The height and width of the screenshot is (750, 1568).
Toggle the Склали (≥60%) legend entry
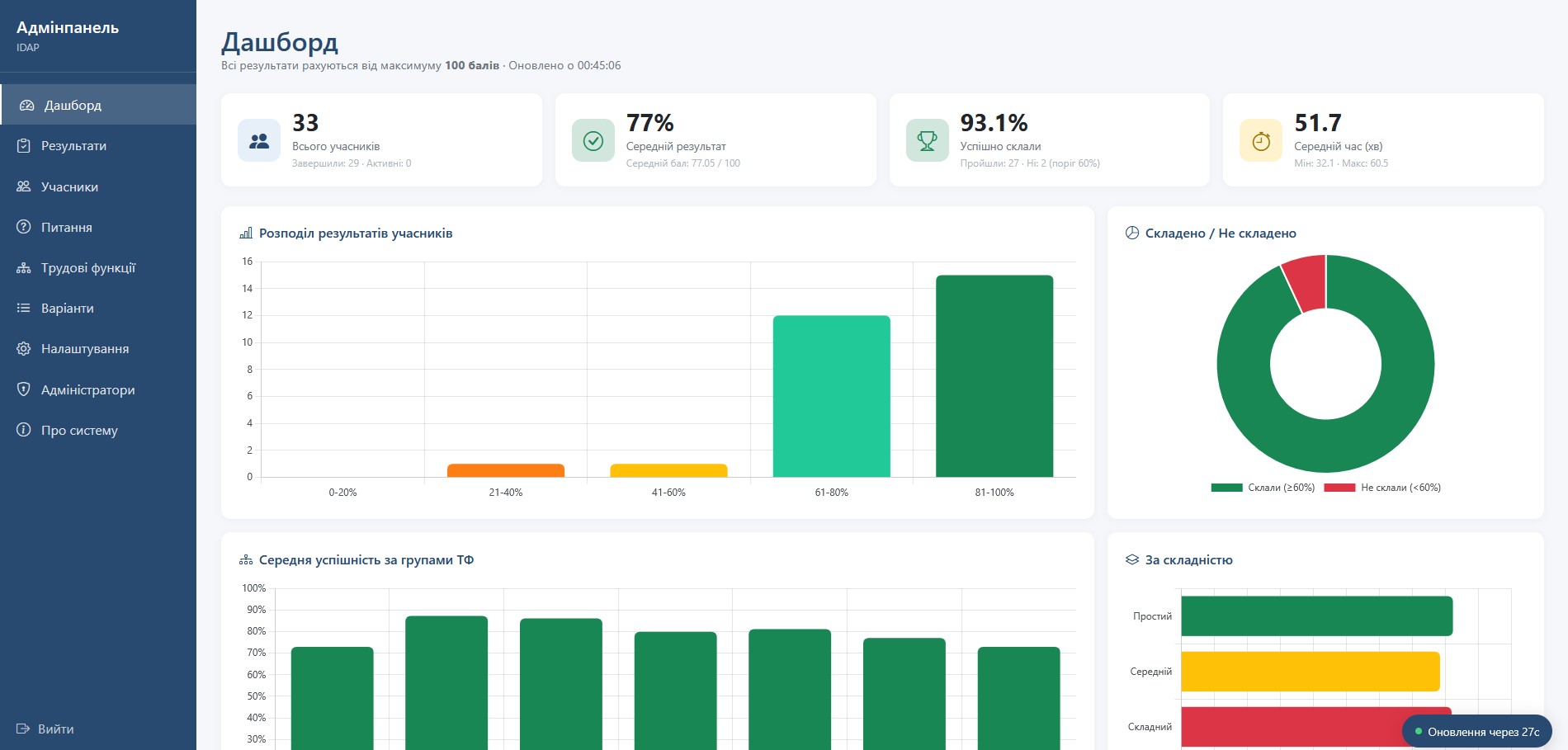[x=1263, y=488]
